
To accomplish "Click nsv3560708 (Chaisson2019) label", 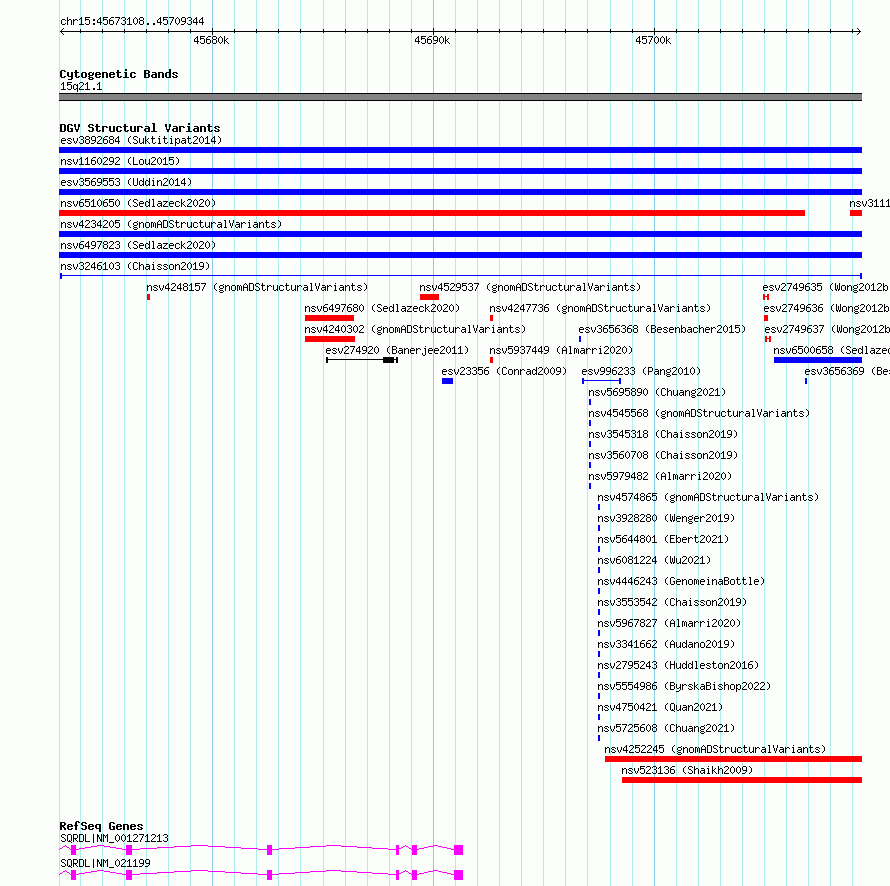I will click(x=663, y=455).
